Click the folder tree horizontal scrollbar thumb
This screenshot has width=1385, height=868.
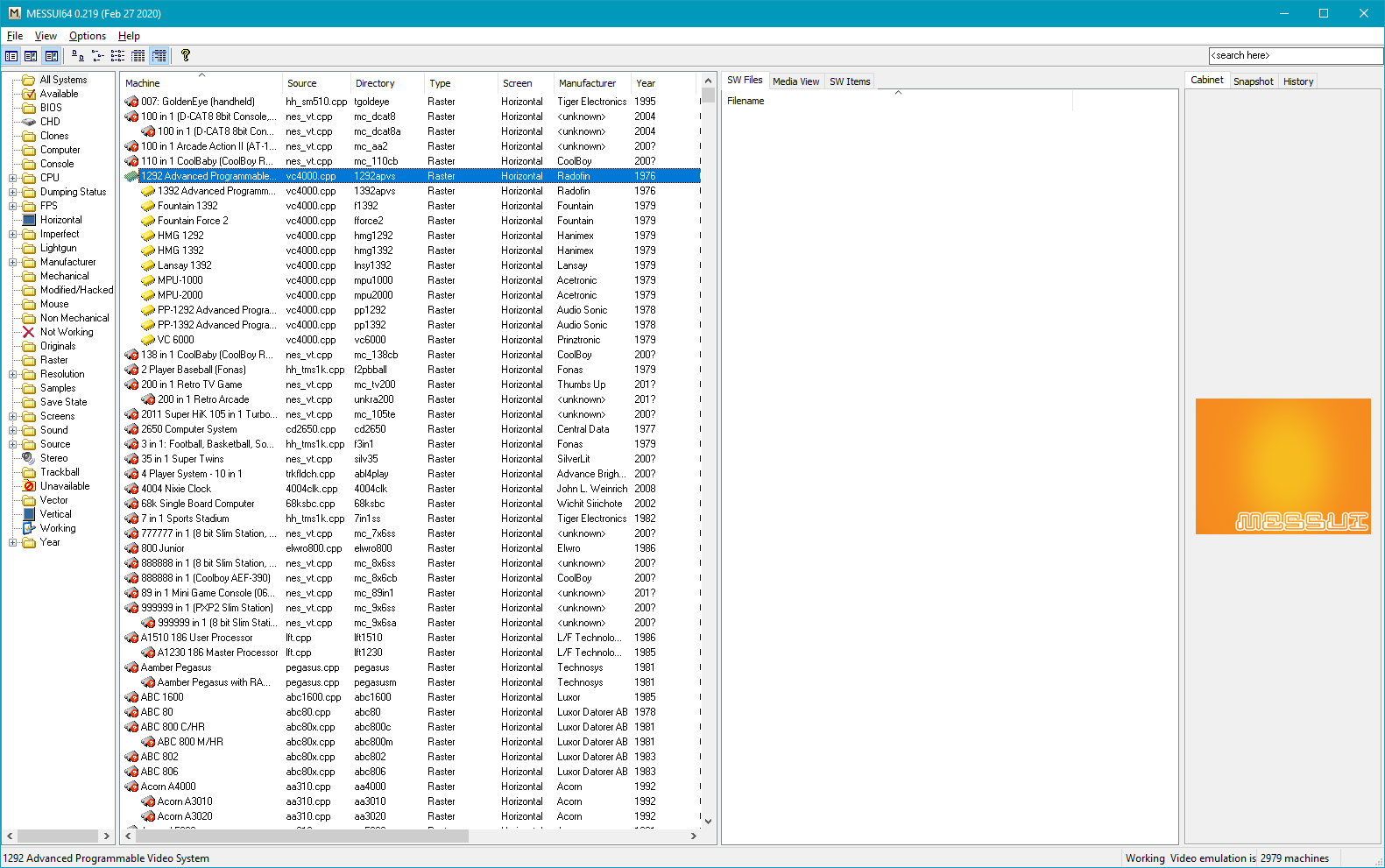(x=59, y=836)
